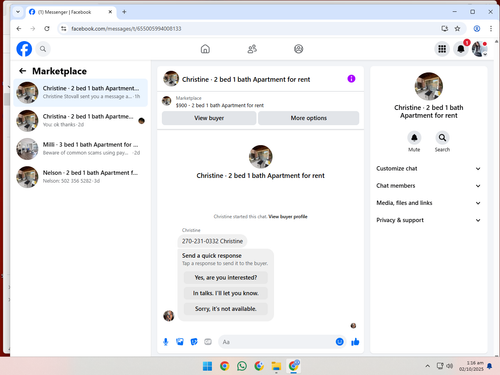Click the More options button
Viewport: 500px width, 375px height.
pyautogui.click(x=309, y=118)
